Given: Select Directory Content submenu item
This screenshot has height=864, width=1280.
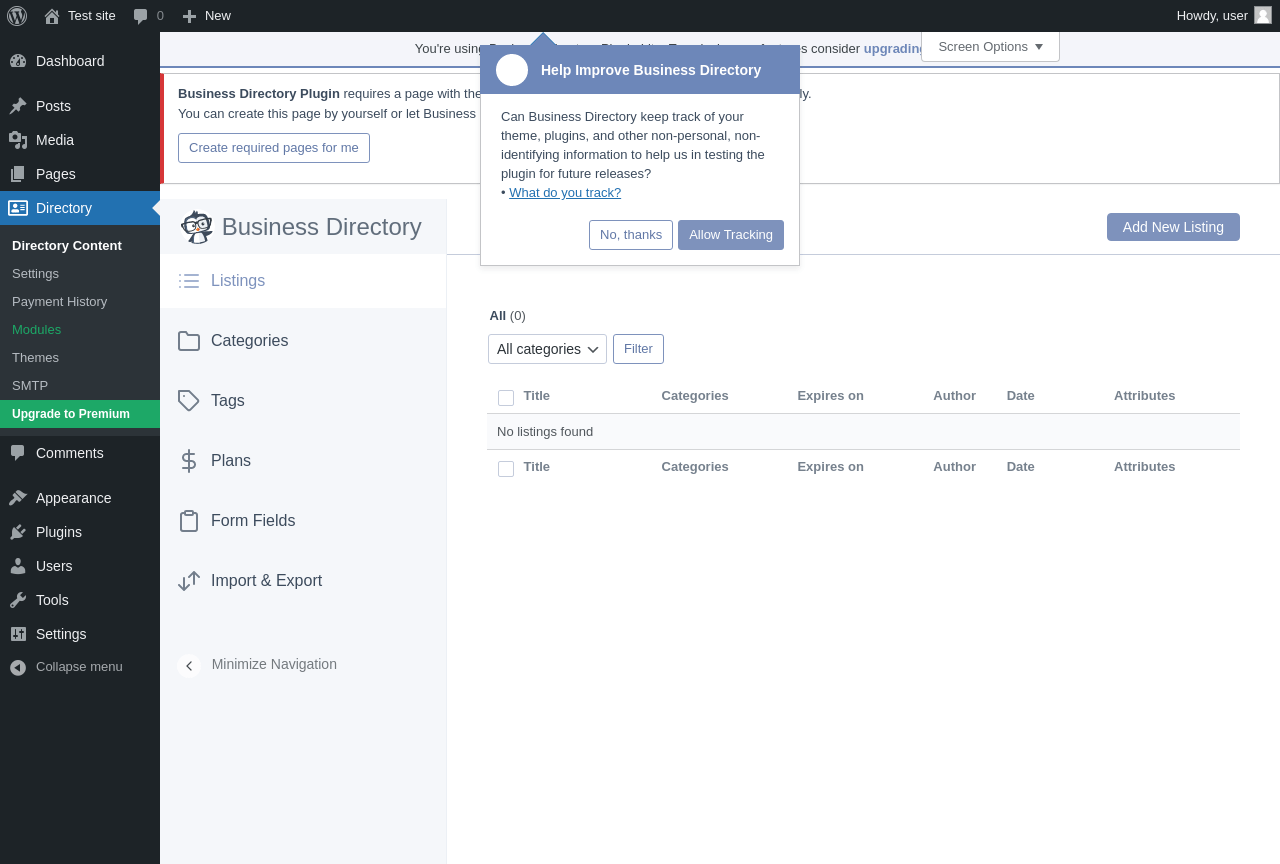Looking at the screenshot, I should point(67,246).
